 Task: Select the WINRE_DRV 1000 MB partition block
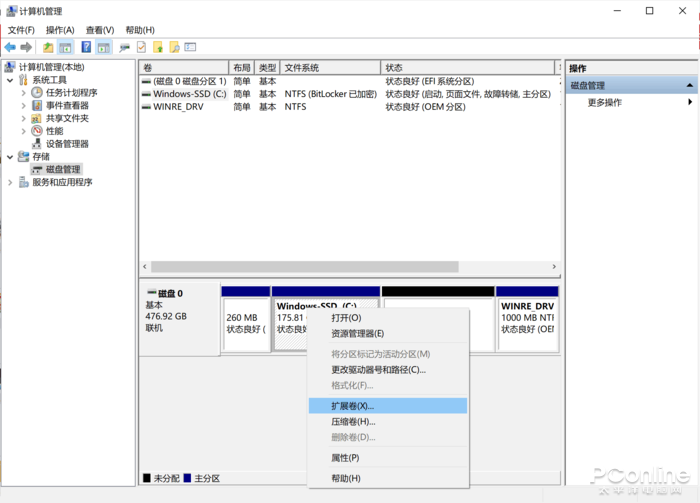point(527,319)
